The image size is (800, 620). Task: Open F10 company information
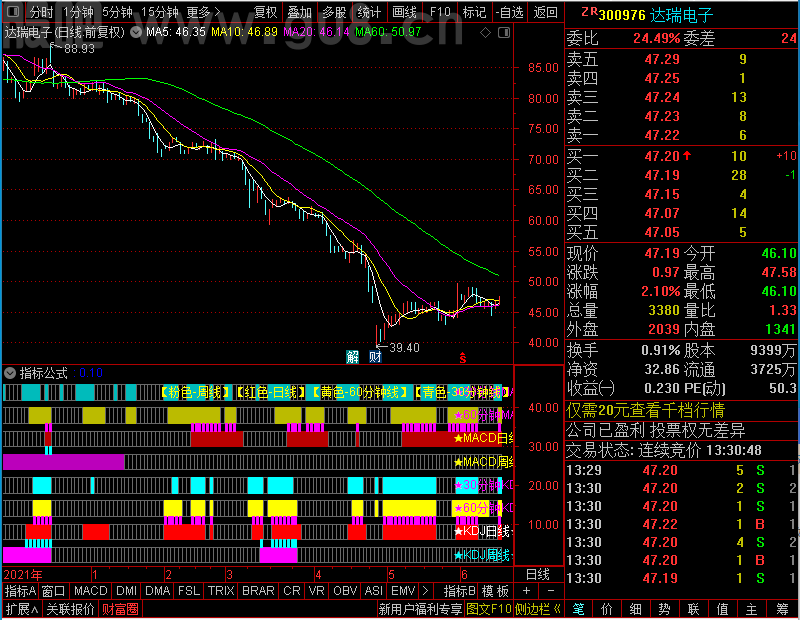pyautogui.click(x=440, y=12)
